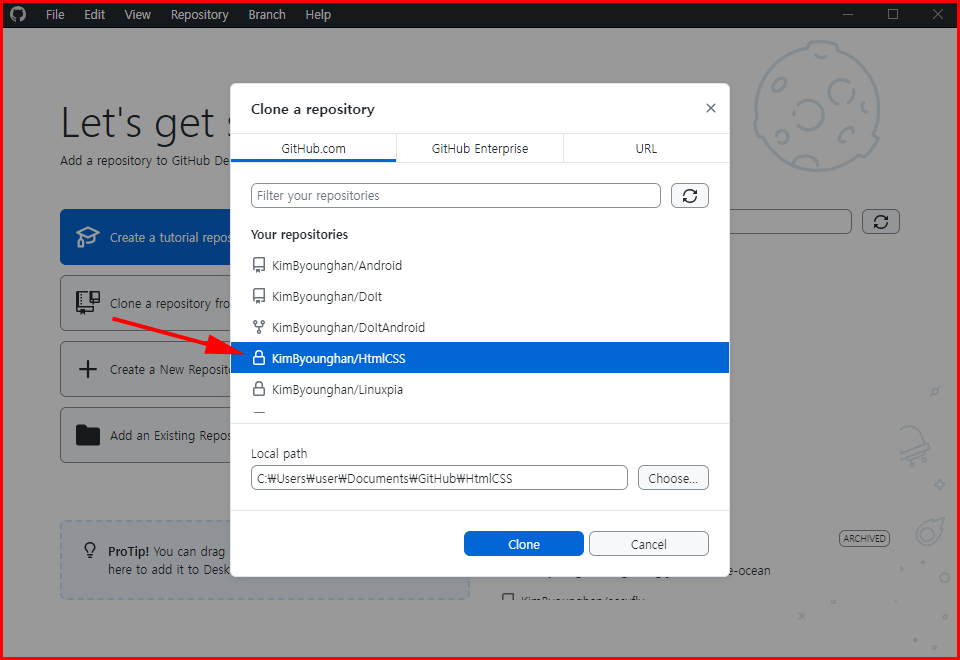Select the KimByounghan/DoIt repository
The width and height of the screenshot is (960, 660).
479,296
